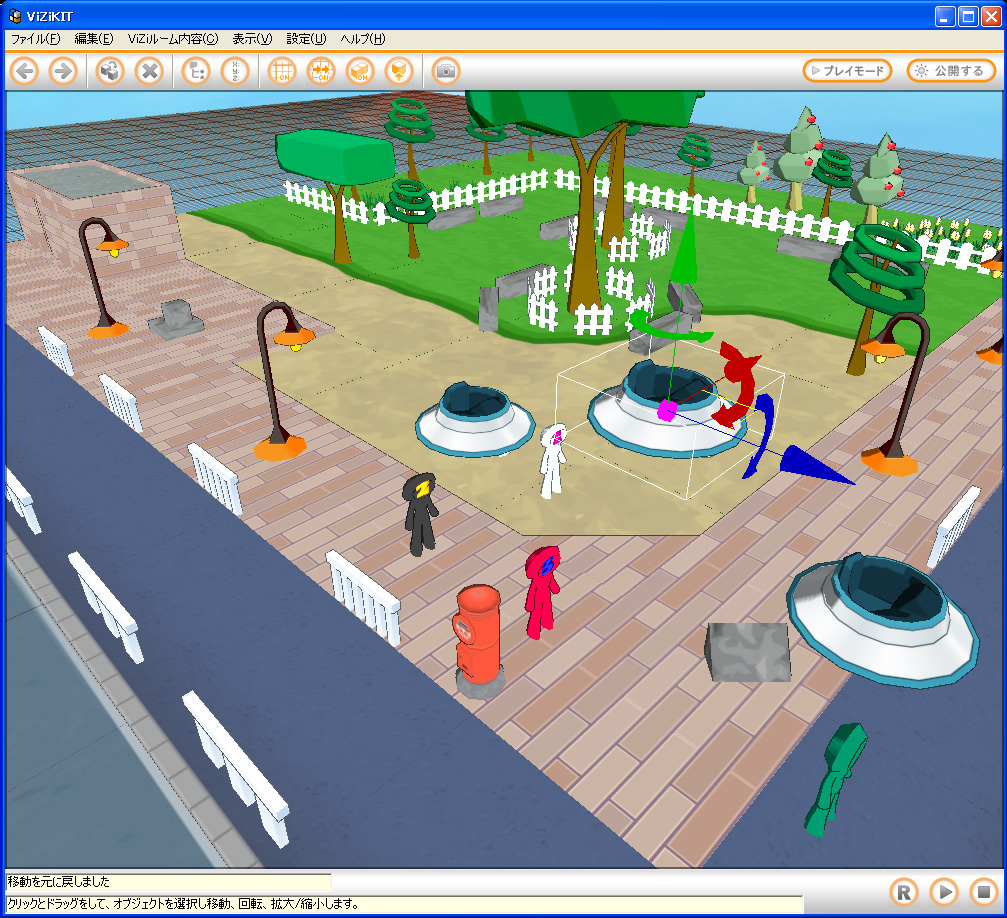1007x918 pixels.
Task: Click the magenta cube gizmo center handle
Action: pos(667,410)
